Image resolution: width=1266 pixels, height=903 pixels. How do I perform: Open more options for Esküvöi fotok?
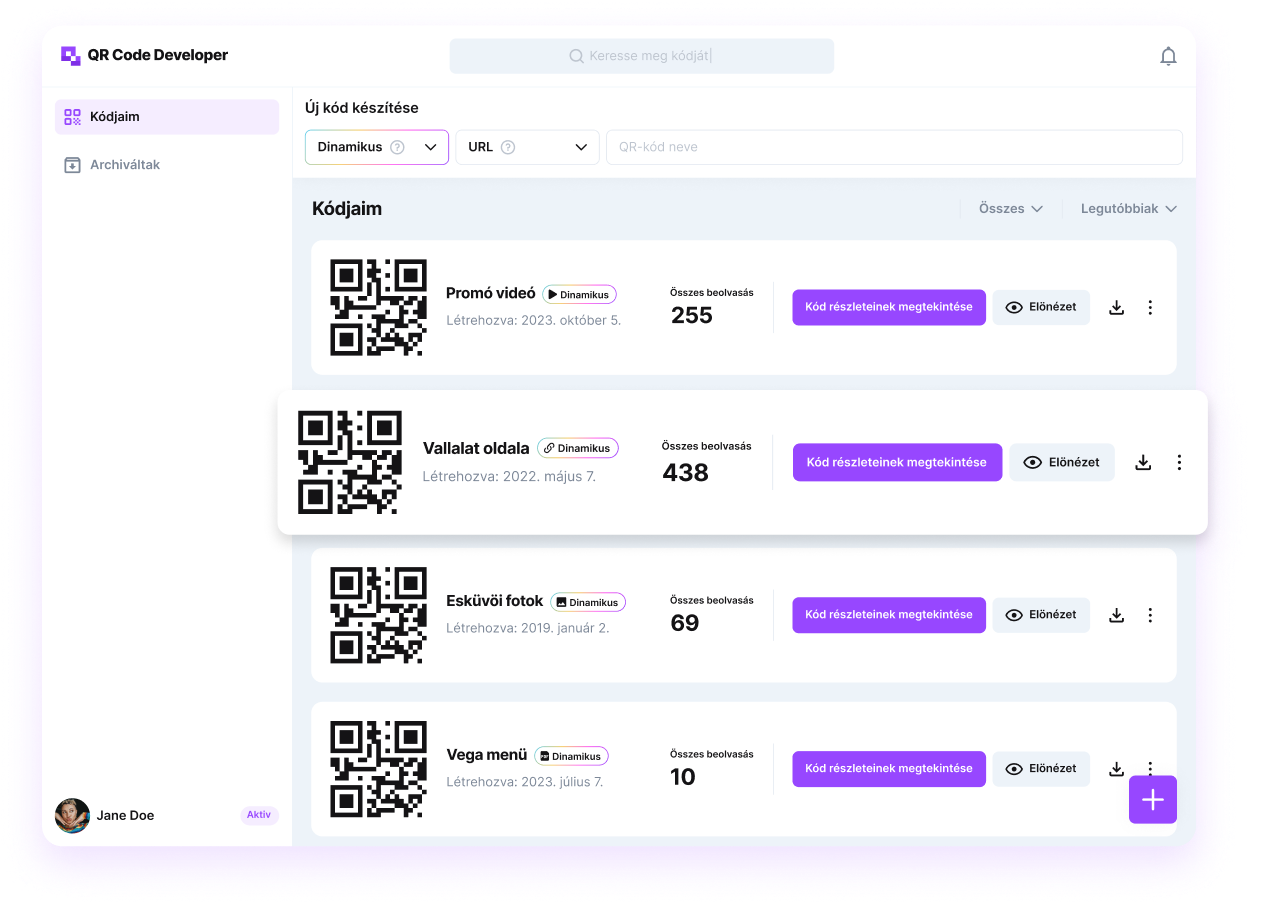click(x=1150, y=615)
